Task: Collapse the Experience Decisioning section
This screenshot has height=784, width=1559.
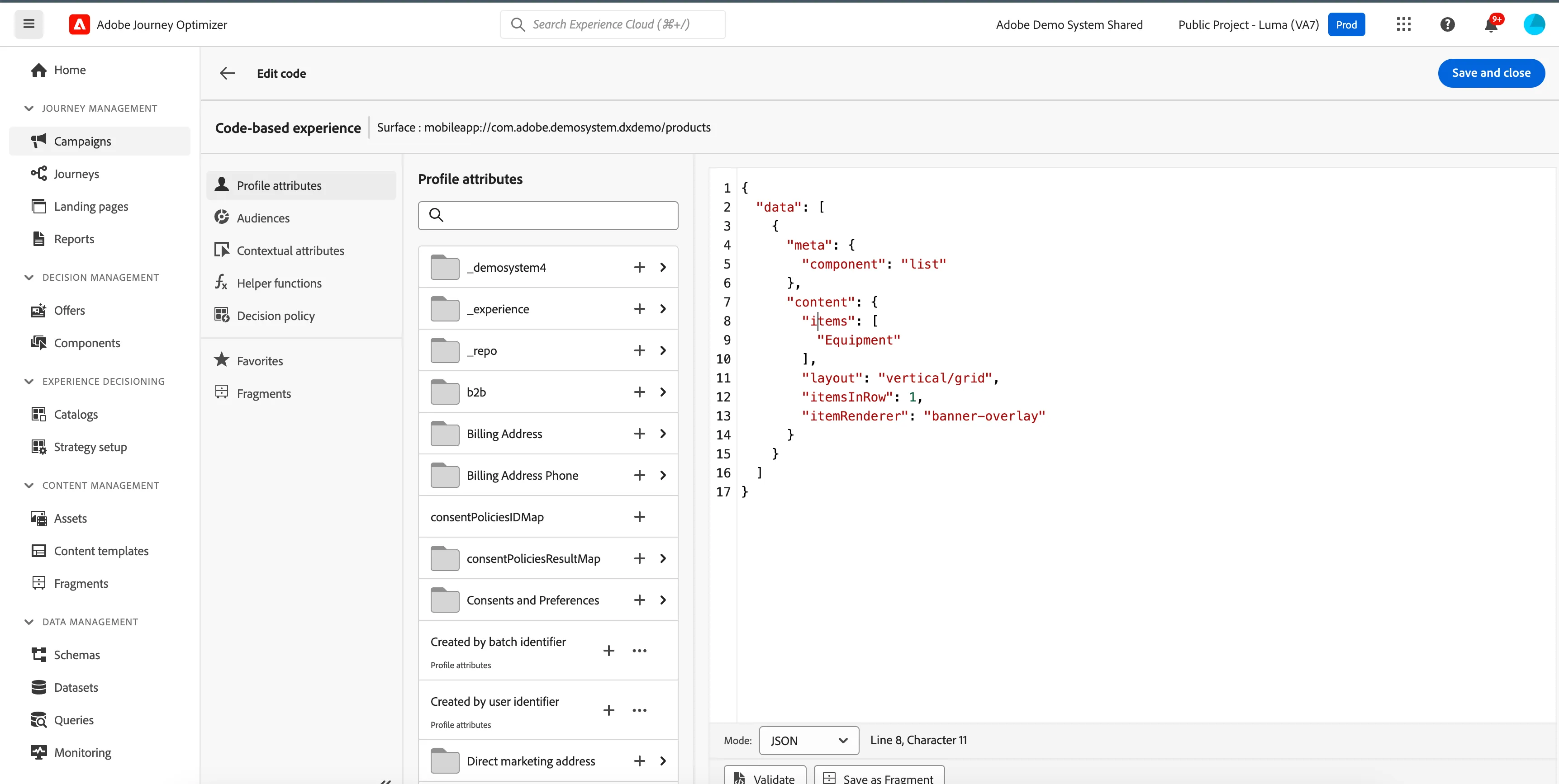Action: 29,382
